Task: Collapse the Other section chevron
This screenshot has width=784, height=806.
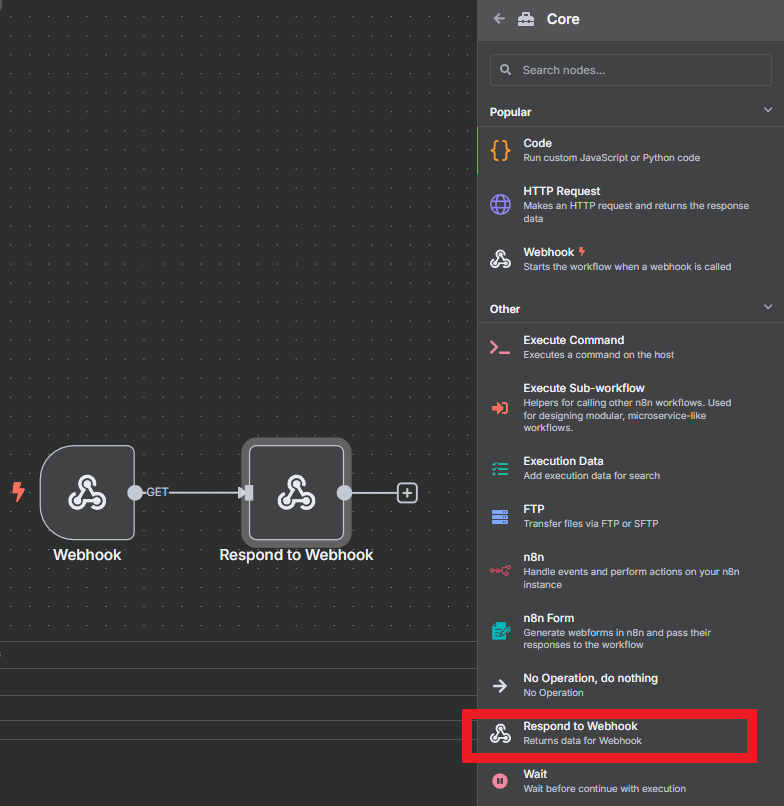Action: pos(768,307)
